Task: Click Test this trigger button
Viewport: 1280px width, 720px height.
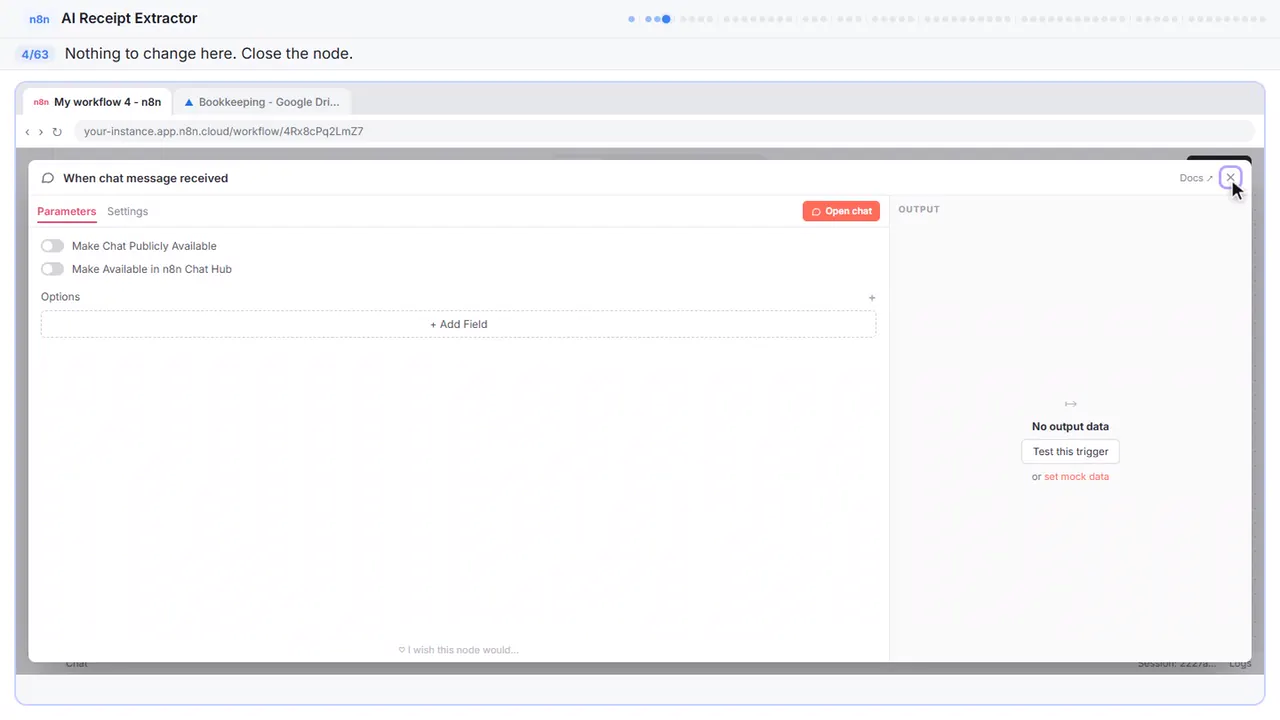Action: (1070, 451)
